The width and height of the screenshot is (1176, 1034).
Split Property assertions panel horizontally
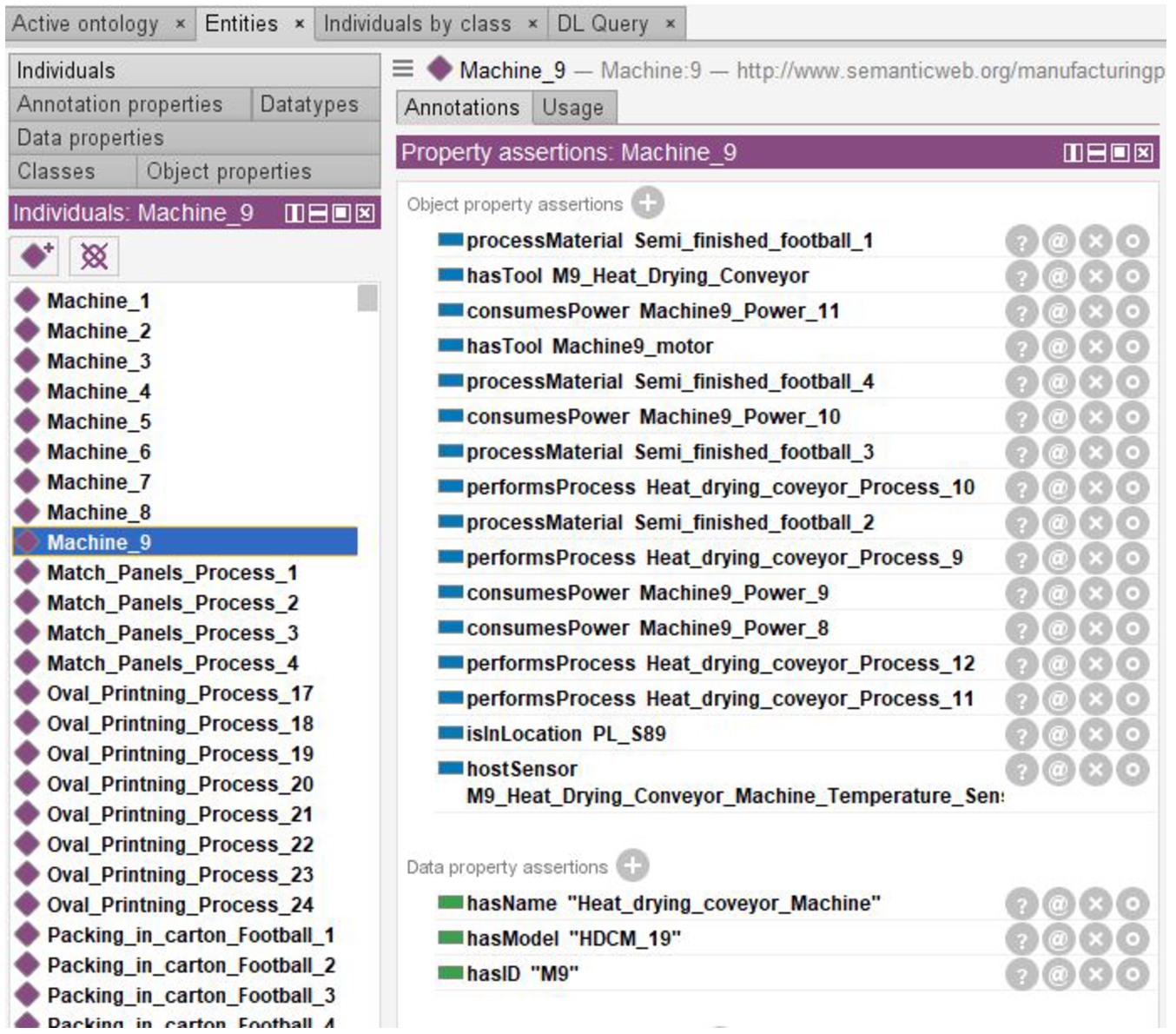1097,153
